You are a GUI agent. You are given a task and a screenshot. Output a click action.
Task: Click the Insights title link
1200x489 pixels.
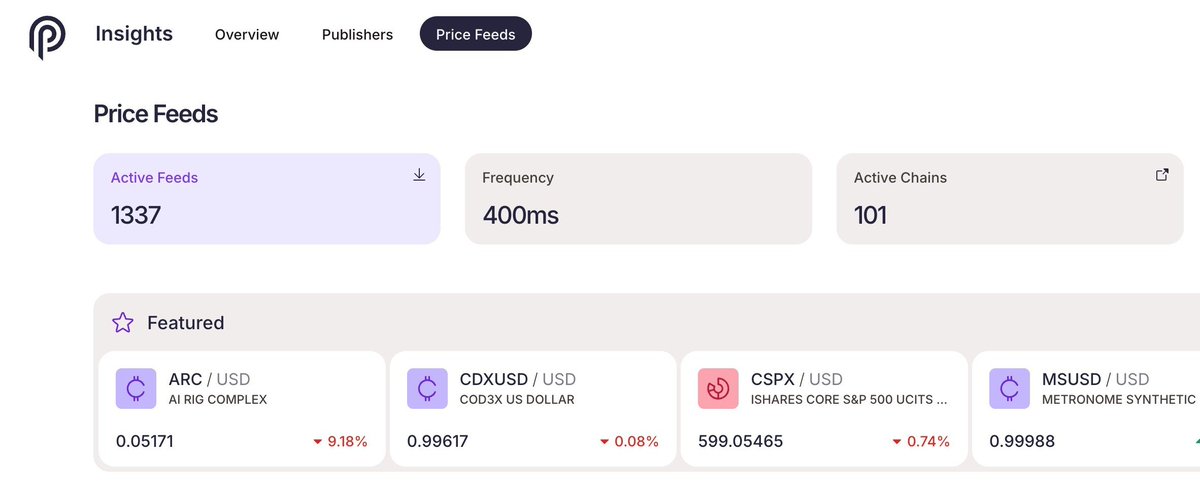(x=134, y=34)
